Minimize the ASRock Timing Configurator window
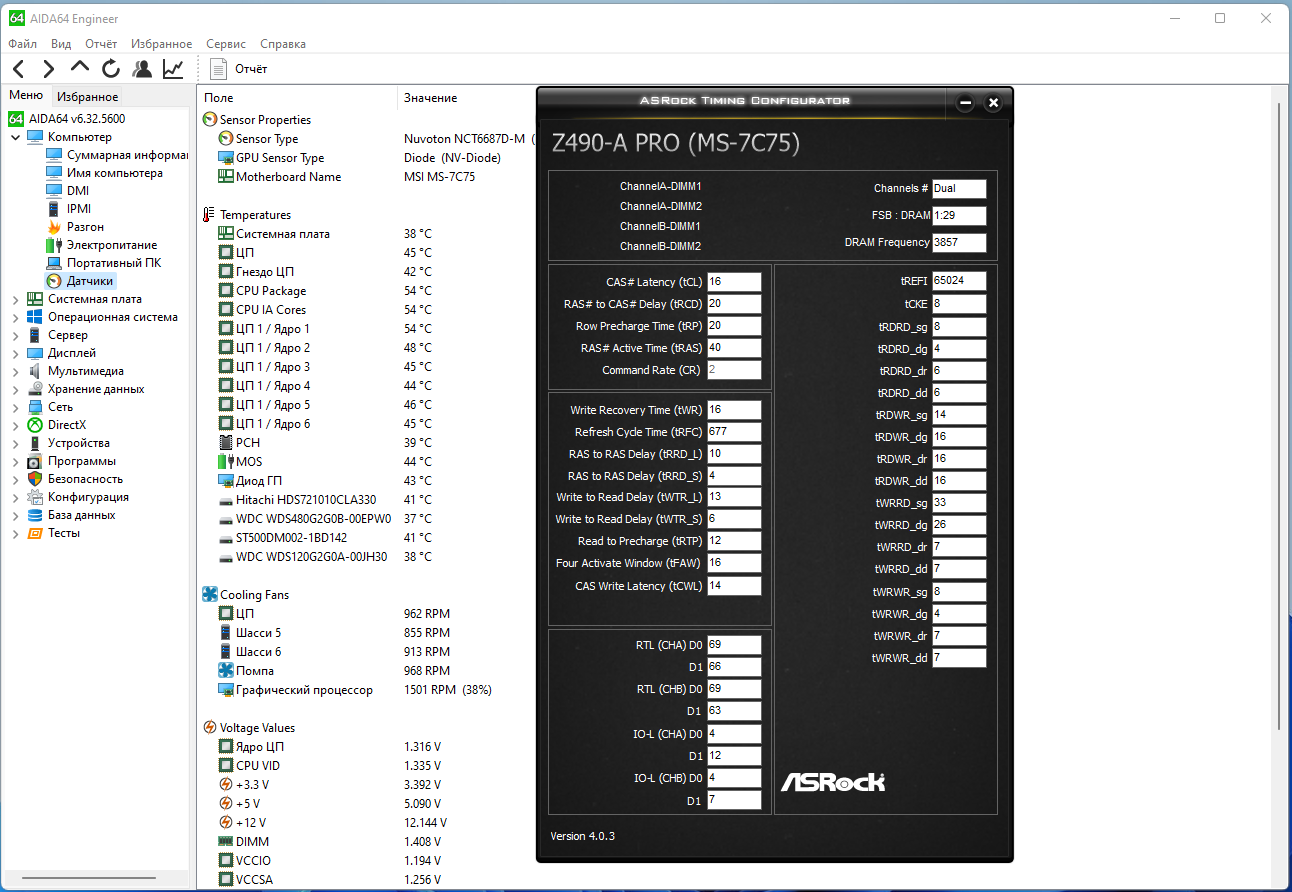1292x892 pixels. pos(965,102)
